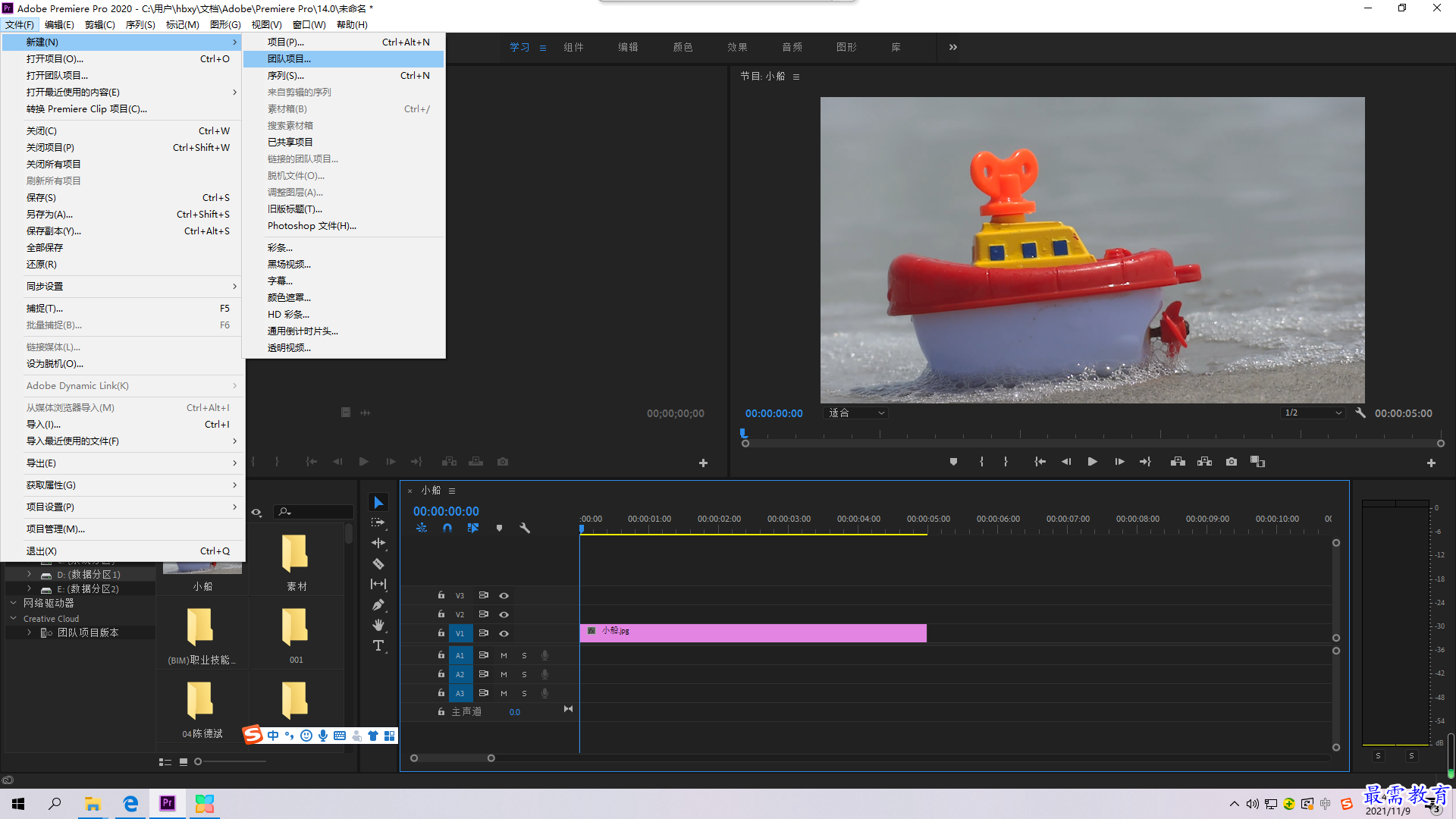This screenshot has width=1456, height=819.
Task: Select the Selection tool arrow
Action: [x=378, y=503]
